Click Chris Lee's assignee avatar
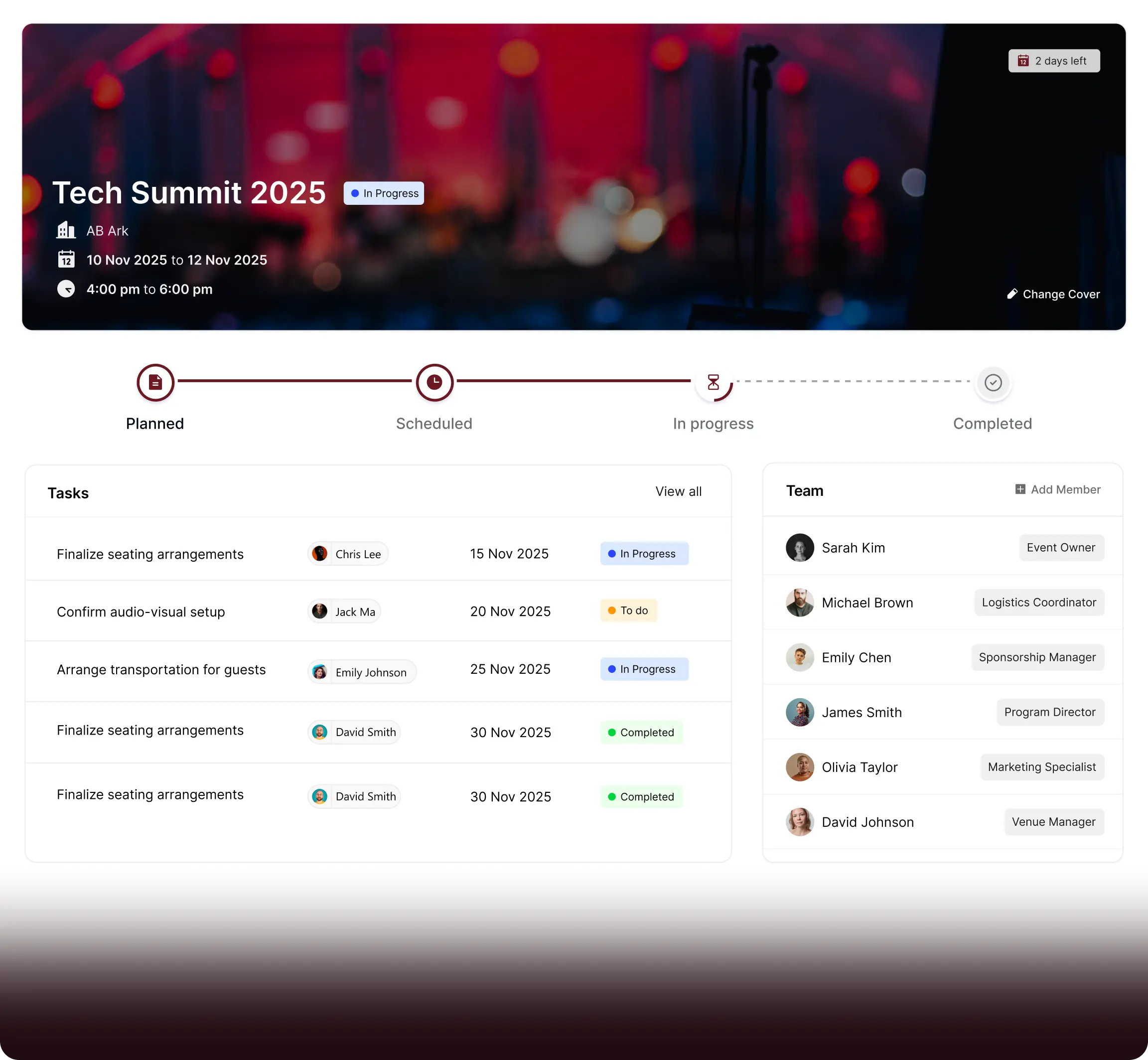Screen dimensions: 1148x1060 [x=320, y=554]
